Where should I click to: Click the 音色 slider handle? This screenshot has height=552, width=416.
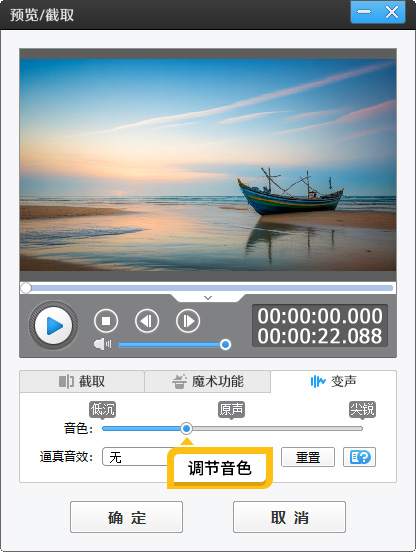click(187, 428)
